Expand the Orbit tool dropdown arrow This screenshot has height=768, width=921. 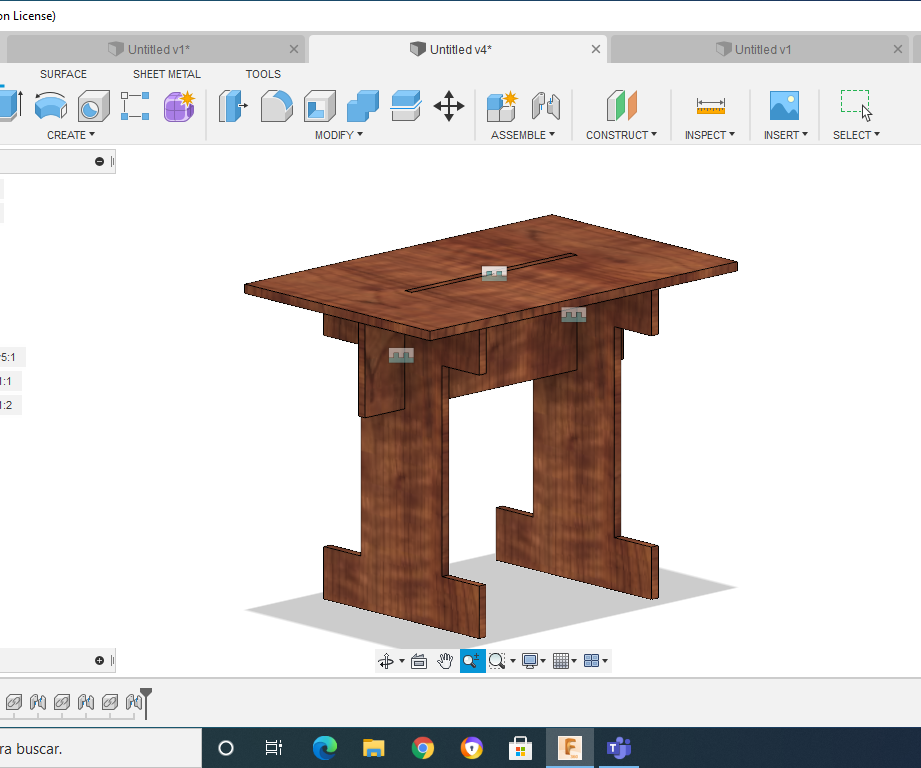(402, 661)
